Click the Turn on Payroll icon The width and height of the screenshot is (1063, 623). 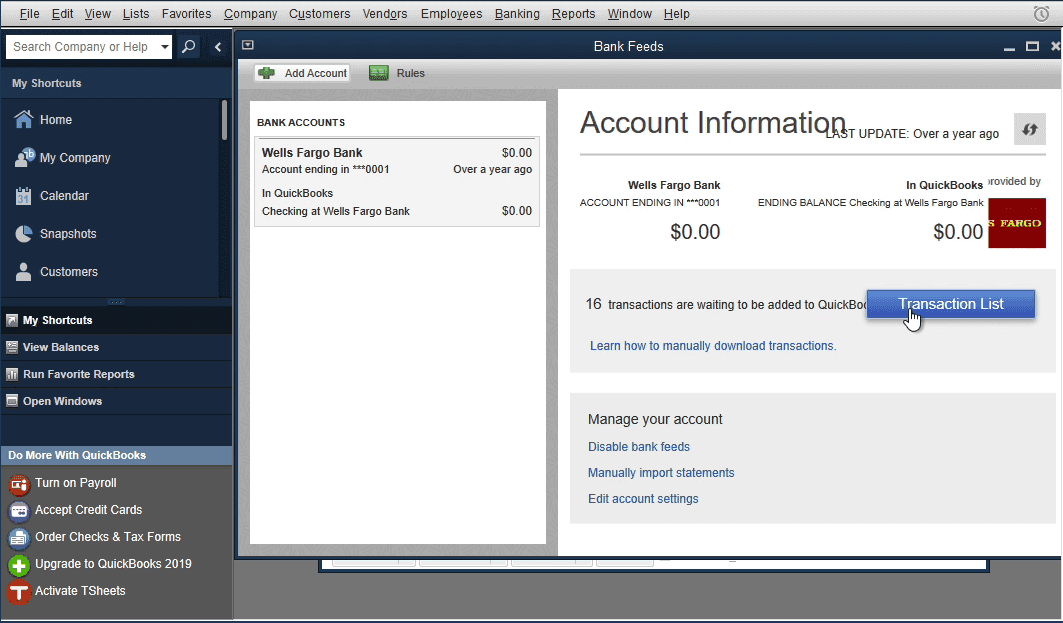[x=19, y=483]
